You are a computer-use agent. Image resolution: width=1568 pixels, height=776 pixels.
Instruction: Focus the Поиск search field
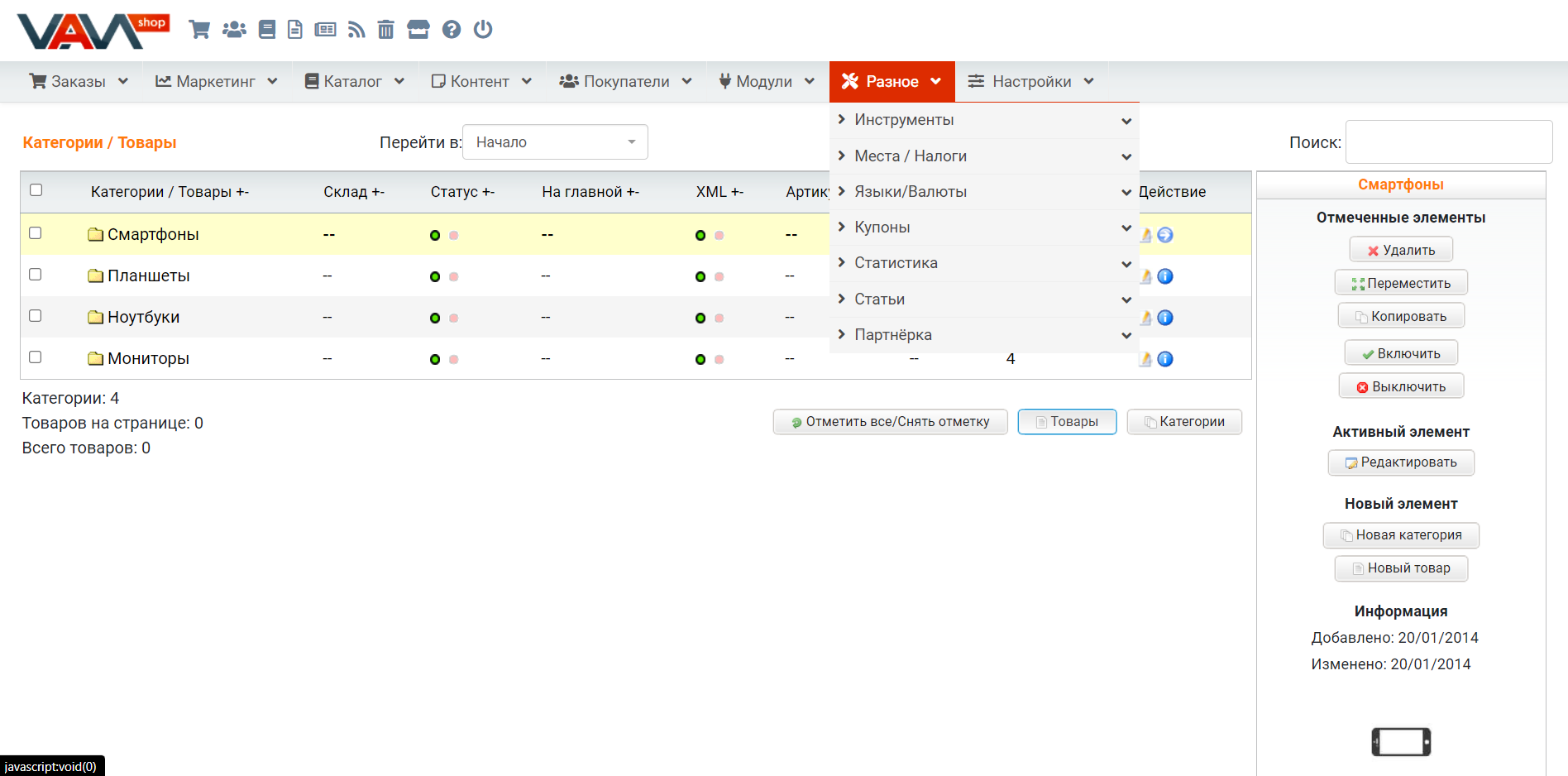1449,142
